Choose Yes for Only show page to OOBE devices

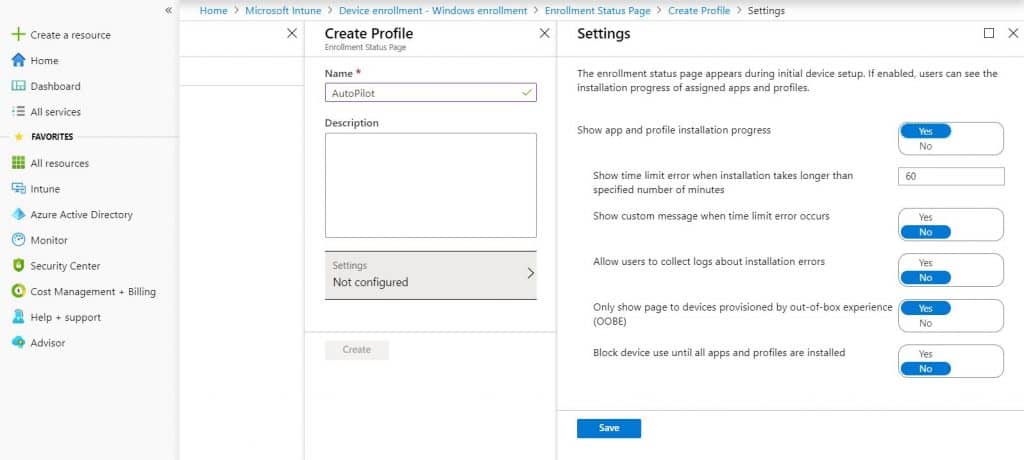click(x=925, y=308)
